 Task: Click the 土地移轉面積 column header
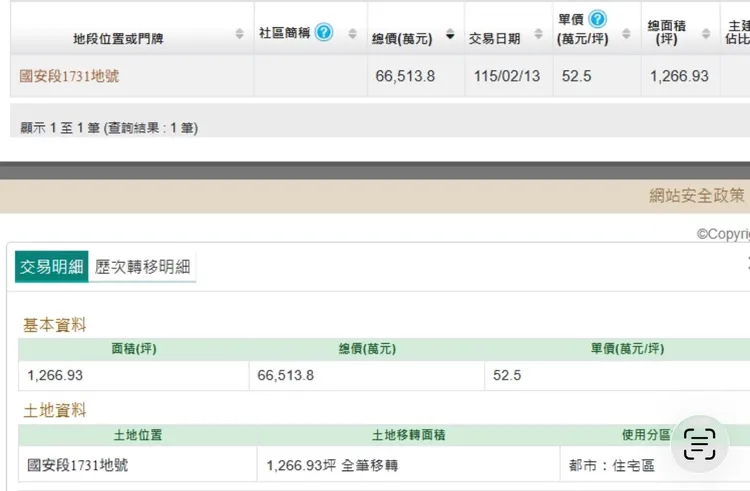pos(408,435)
